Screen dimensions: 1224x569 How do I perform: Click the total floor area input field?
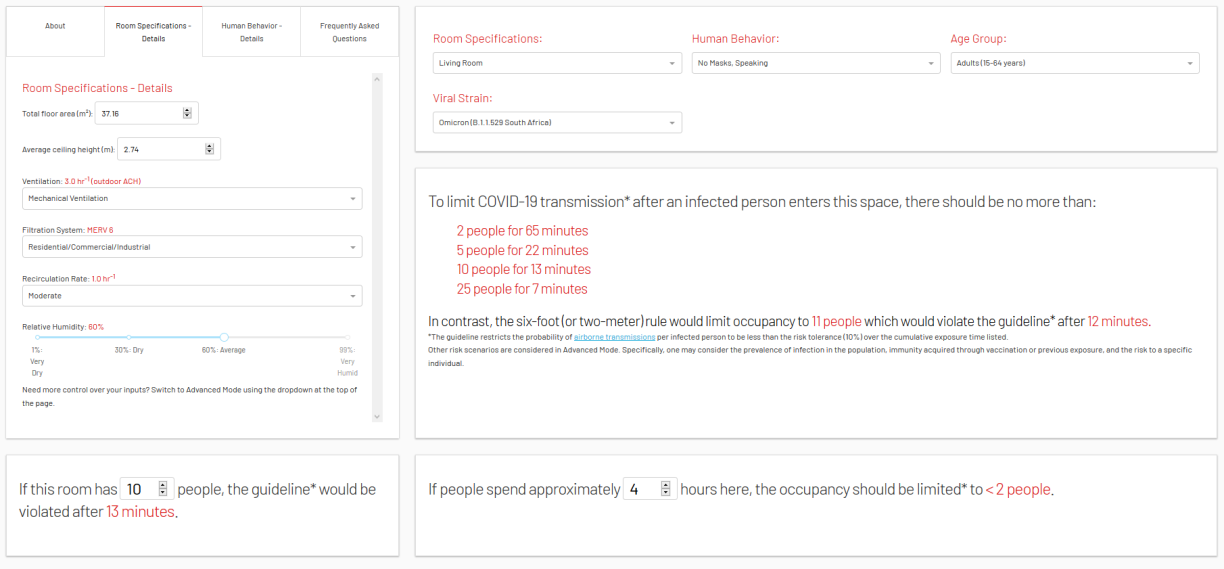(138, 114)
